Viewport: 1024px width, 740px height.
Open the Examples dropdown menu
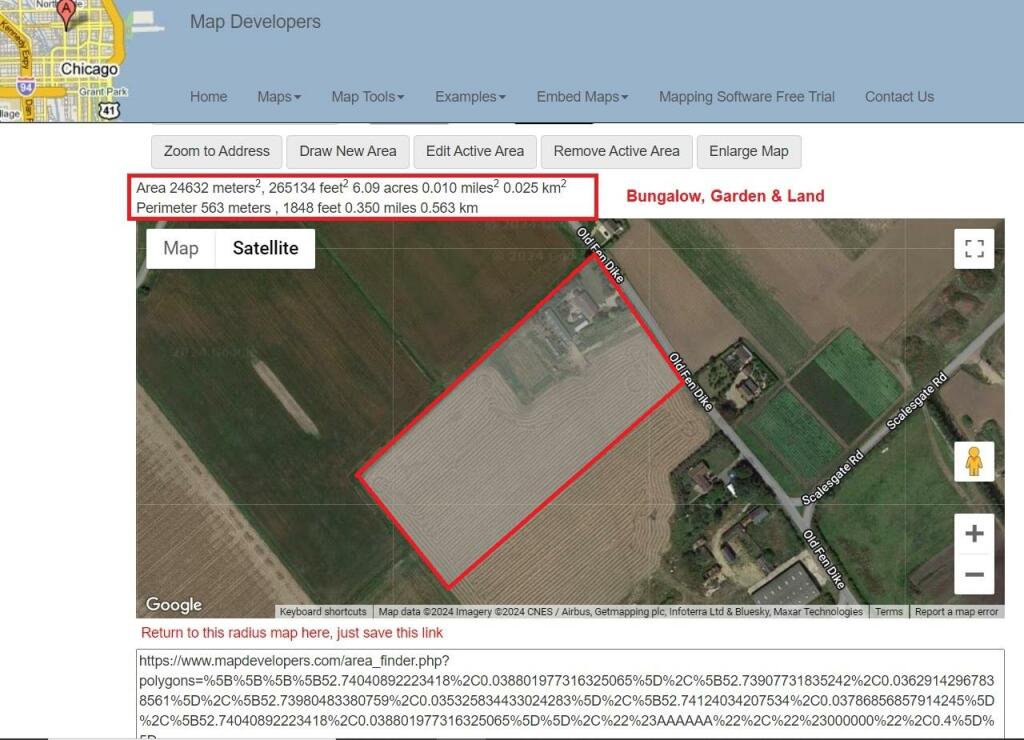[x=470, y=97]
